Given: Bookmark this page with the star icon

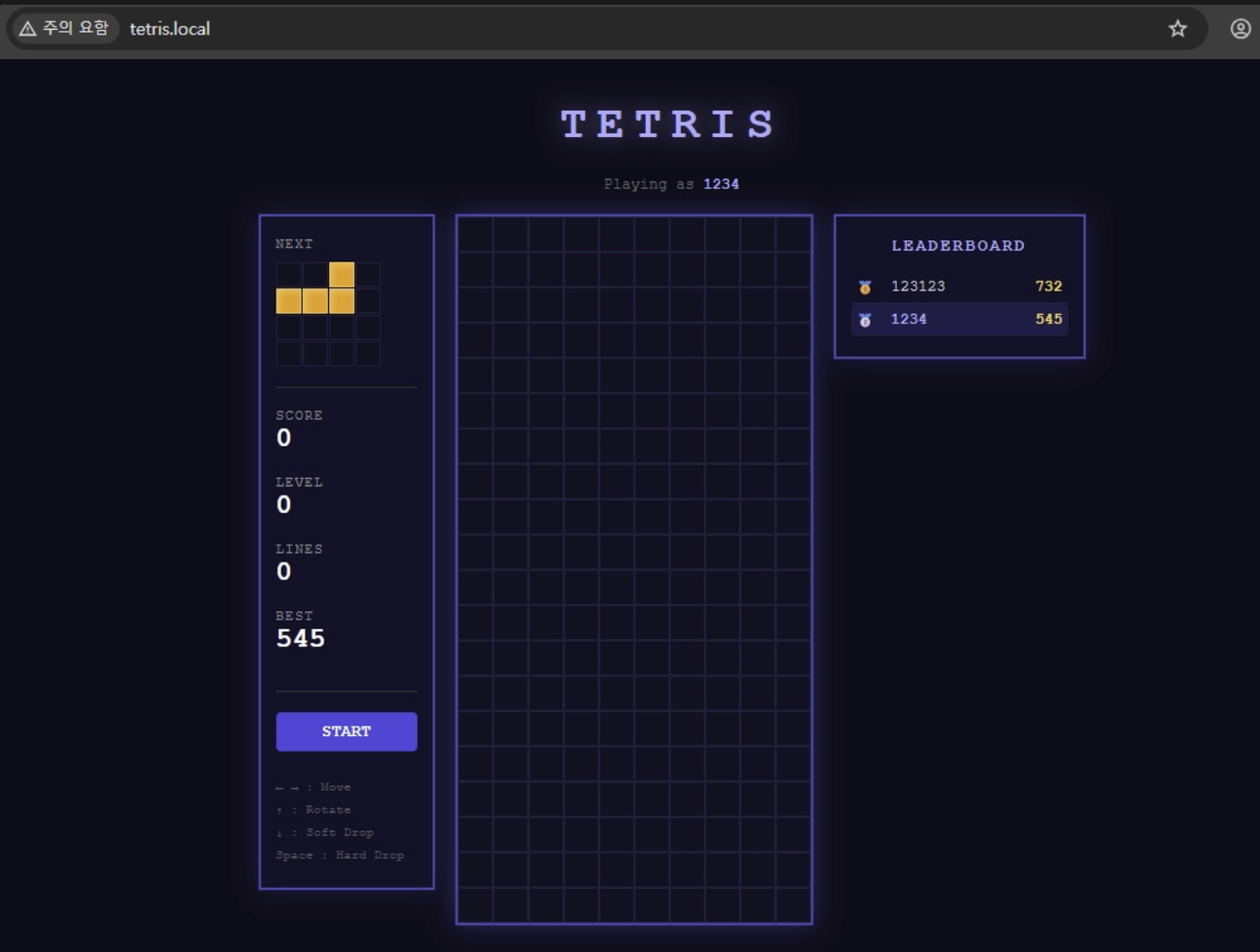Looking at the screenshot, I should coord(1178,29).
